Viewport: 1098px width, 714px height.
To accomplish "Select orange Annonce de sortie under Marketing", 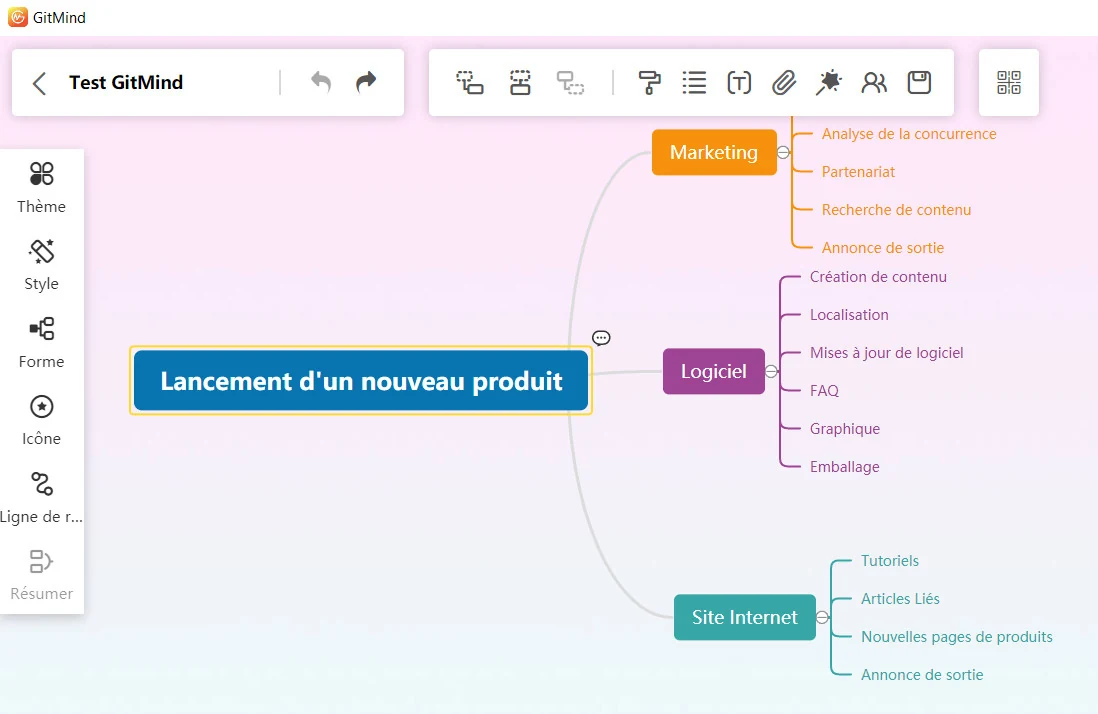I will (x=883, y=247).
